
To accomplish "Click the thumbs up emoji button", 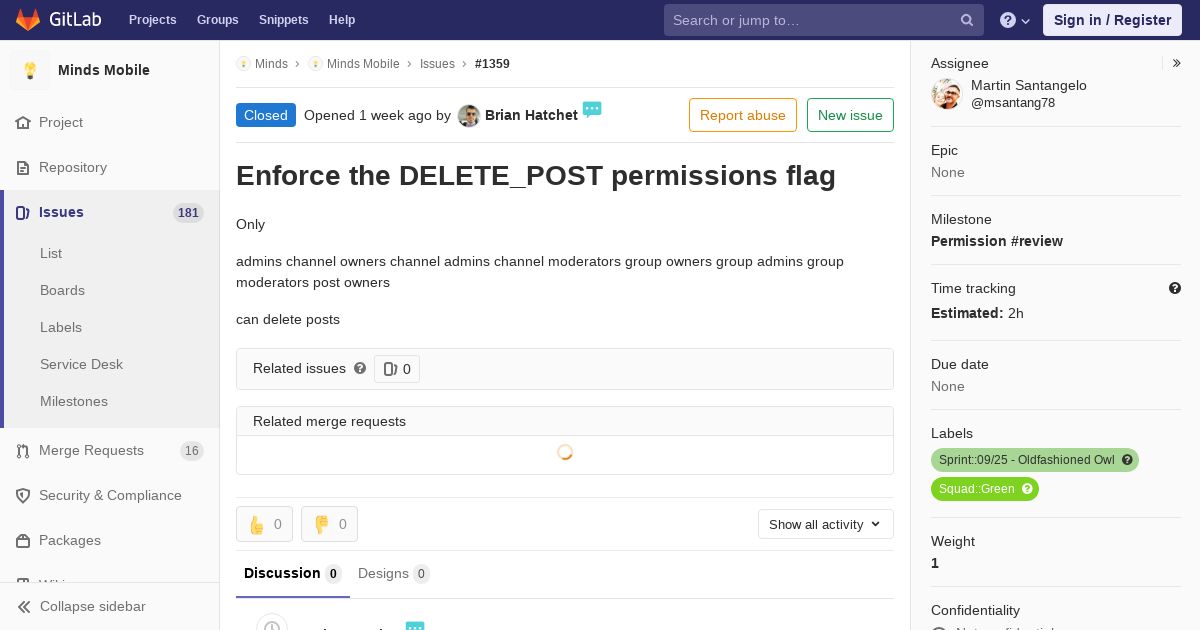I will click(264, 524).
